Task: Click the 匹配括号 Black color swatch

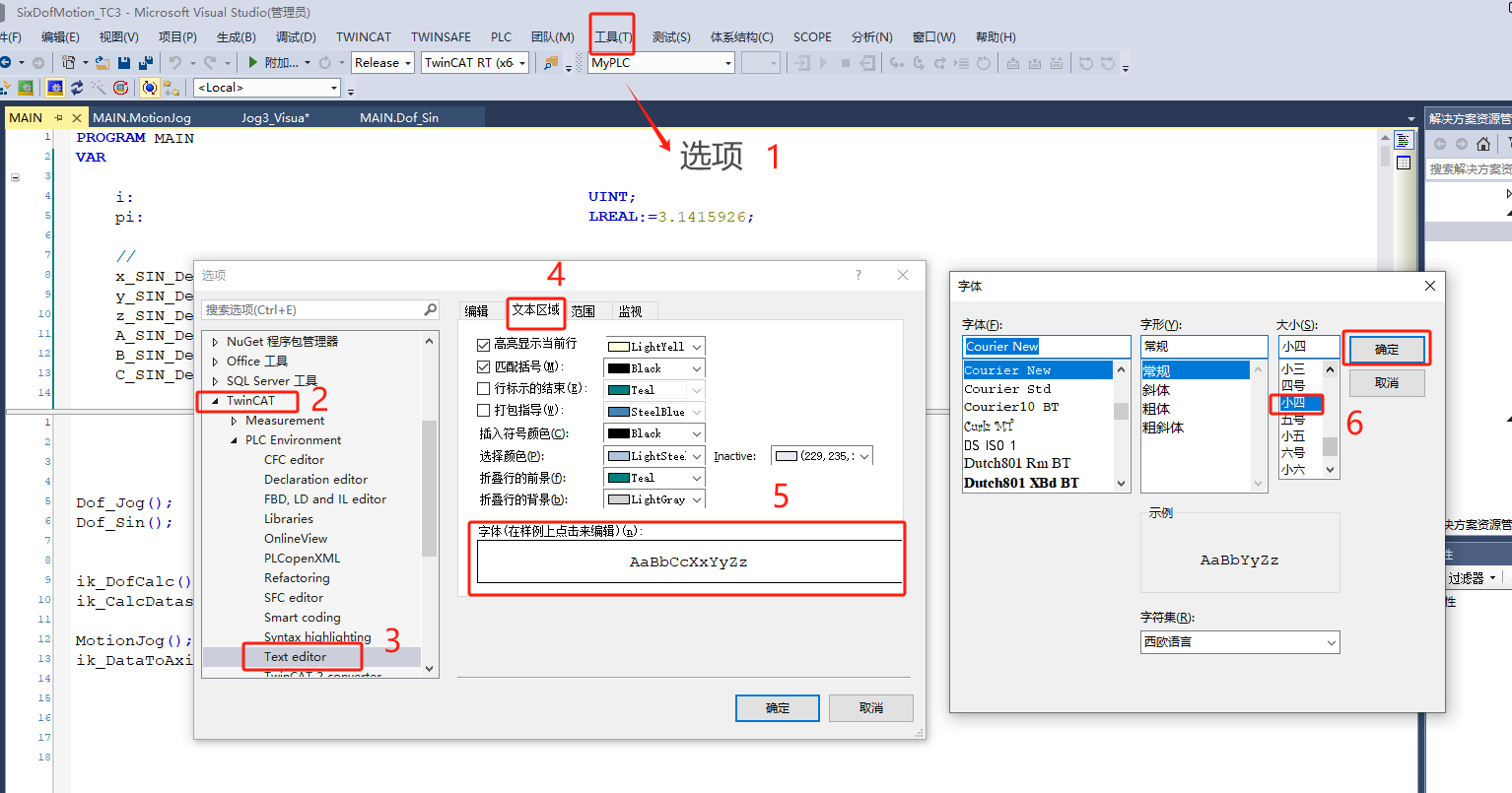Action: pos(619,368)
